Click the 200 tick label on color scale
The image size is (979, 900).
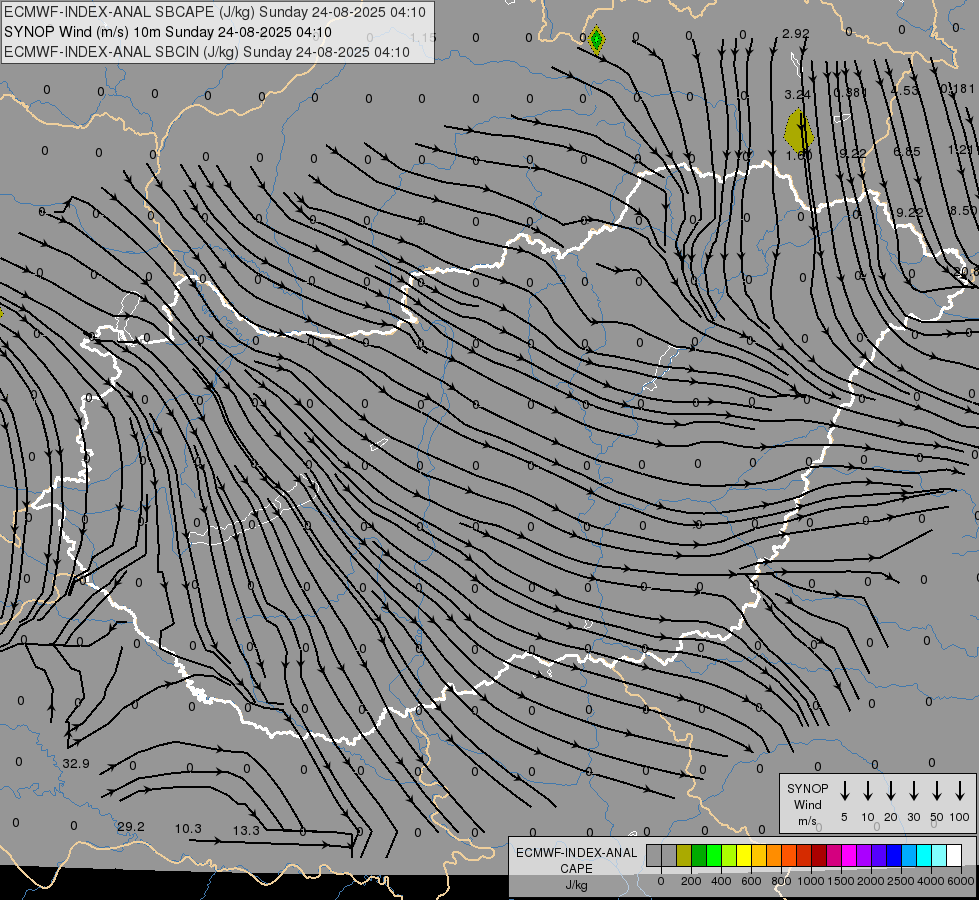[x=691, y=881]
